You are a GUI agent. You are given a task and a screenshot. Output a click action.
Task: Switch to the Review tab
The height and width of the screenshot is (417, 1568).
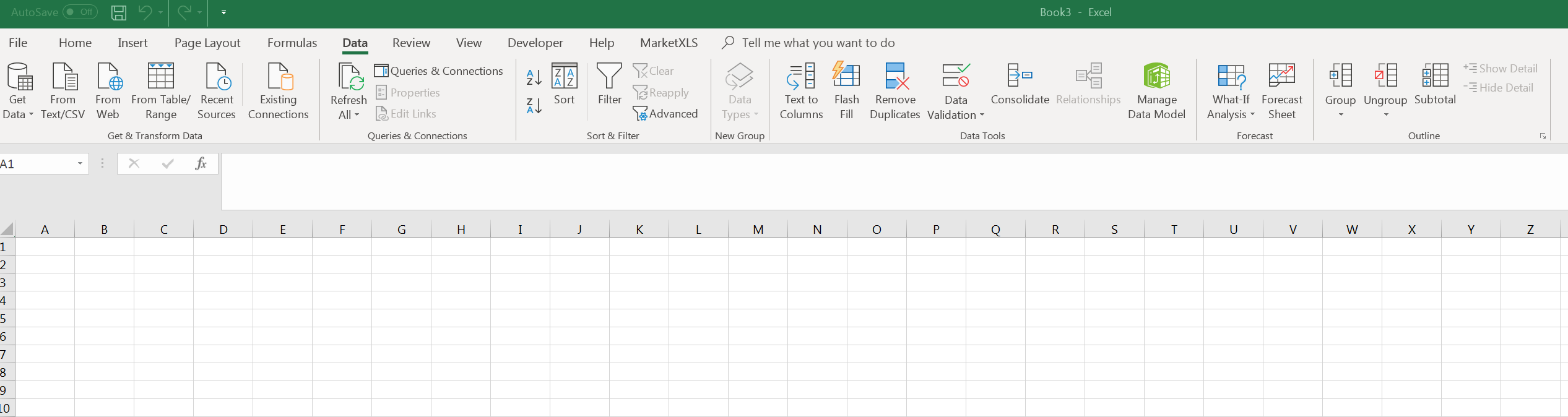point(411,43)
